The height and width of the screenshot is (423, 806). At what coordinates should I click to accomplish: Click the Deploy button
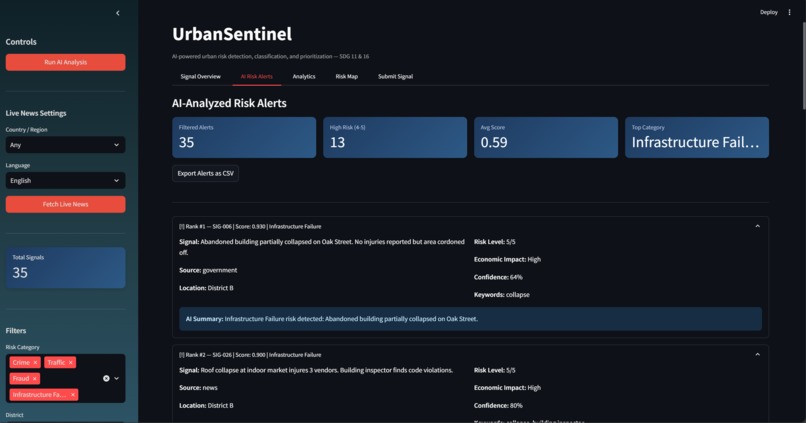pos(768,12)
